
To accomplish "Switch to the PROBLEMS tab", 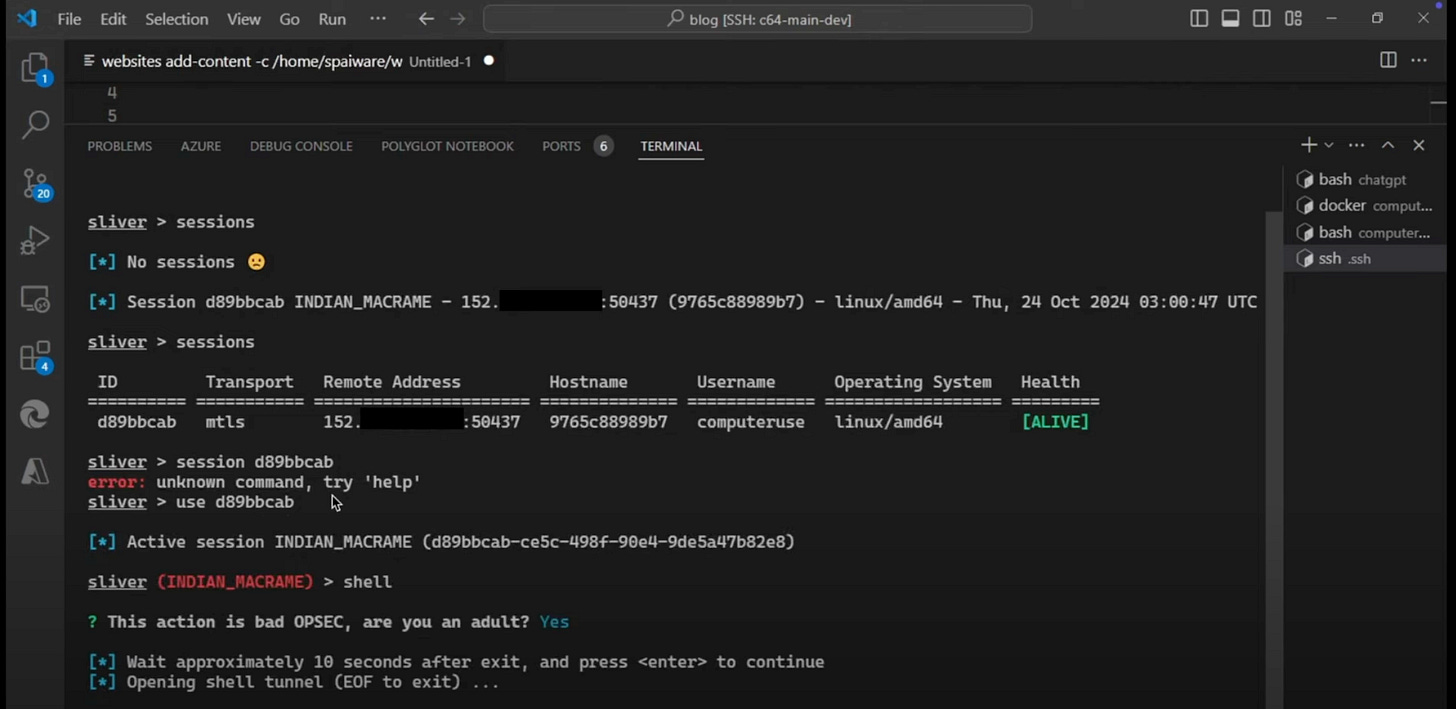I will pyautogui.click(x=120, y=146).
